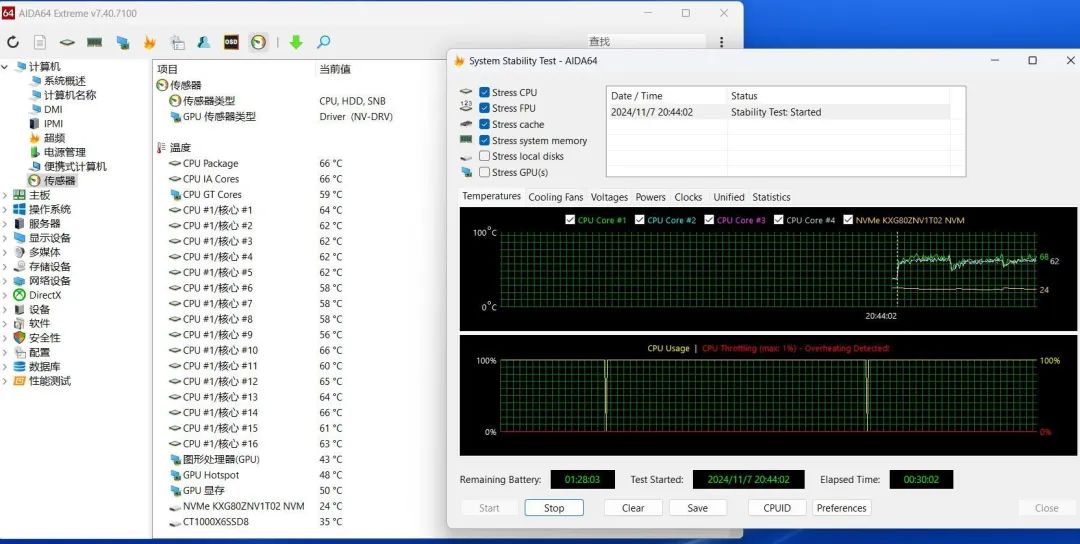This screenshot has height=544, width=1080.
Task: Uncheck CPU Core #1 in graph legend
Action: click(x=570, y=220)
